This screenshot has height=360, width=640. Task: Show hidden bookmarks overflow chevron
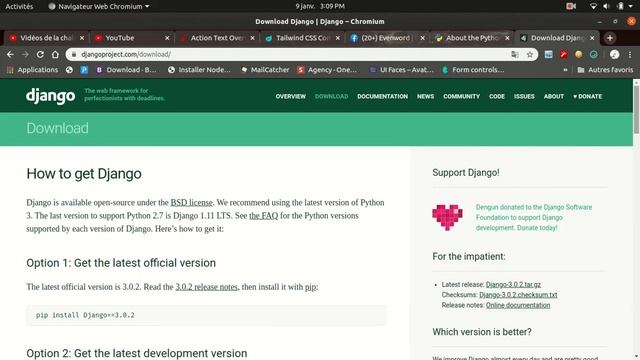[x=565, y=70]
